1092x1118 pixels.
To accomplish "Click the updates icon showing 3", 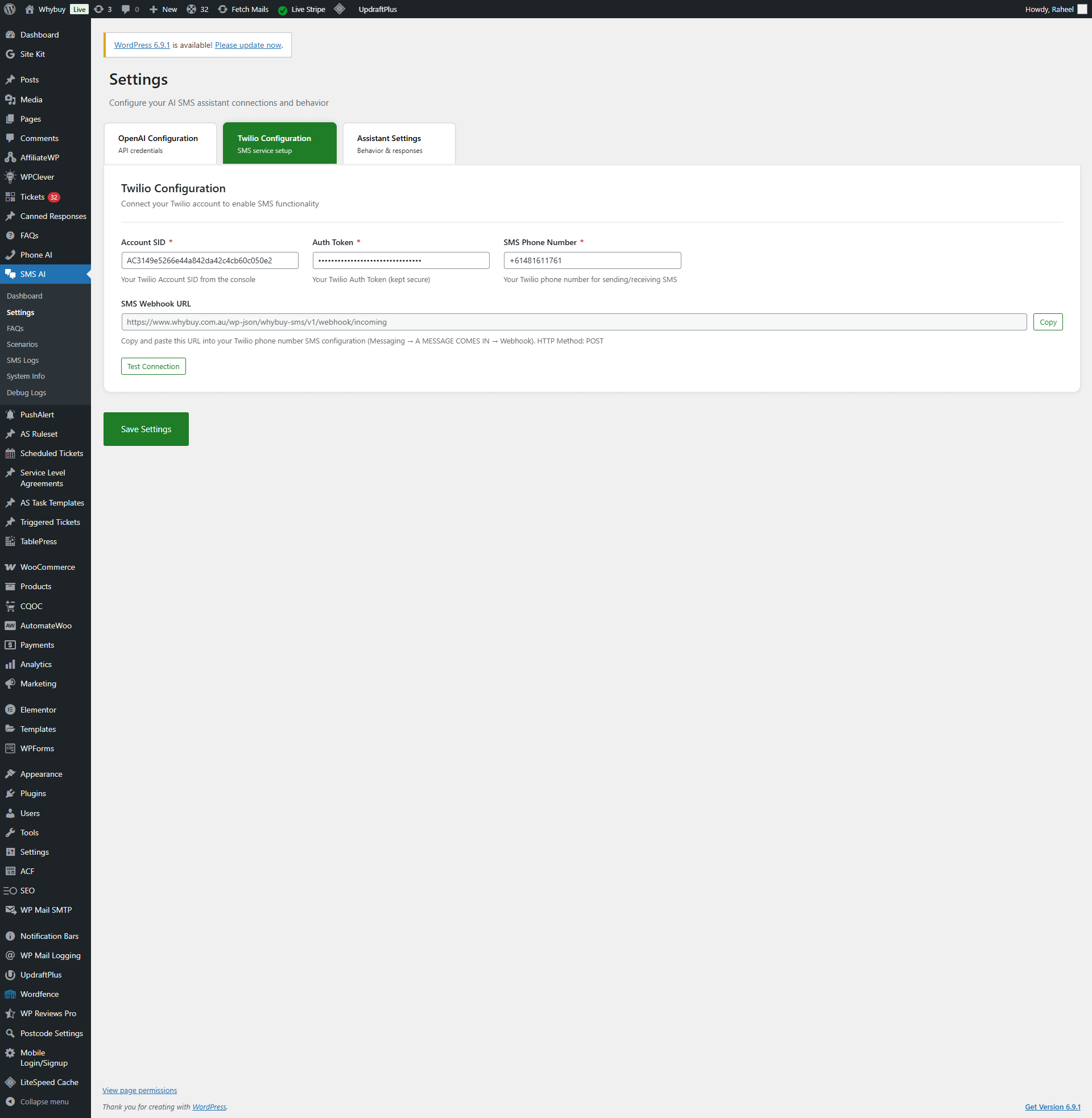I will tap(98, 9).
